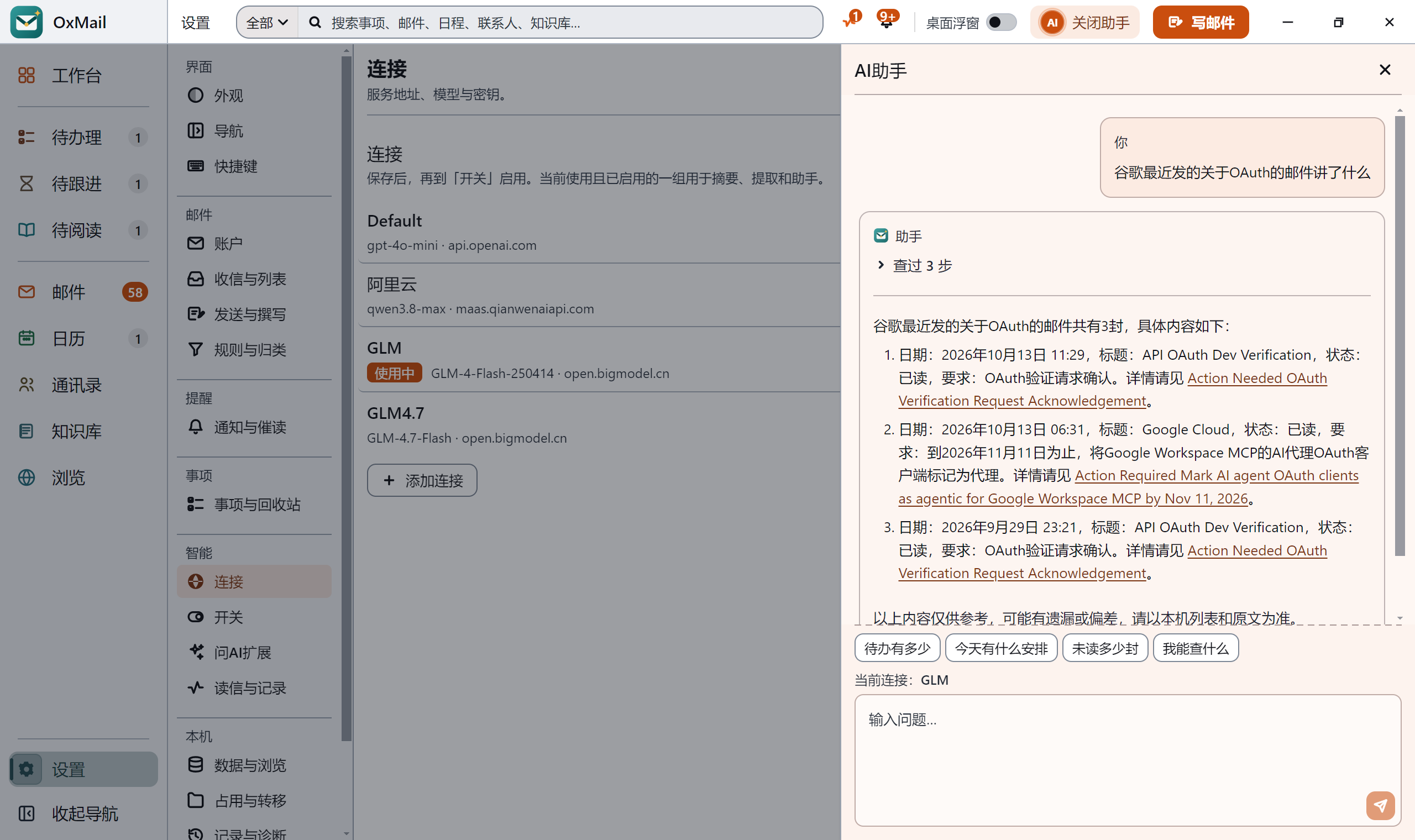Focus the 输入问题 text box

1128,760
